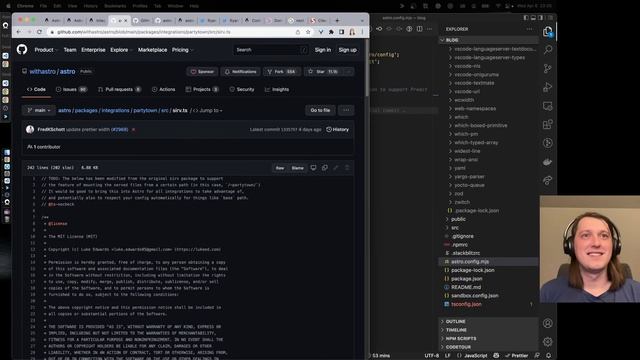Split the VS Code editor right

tap(420, 29)
